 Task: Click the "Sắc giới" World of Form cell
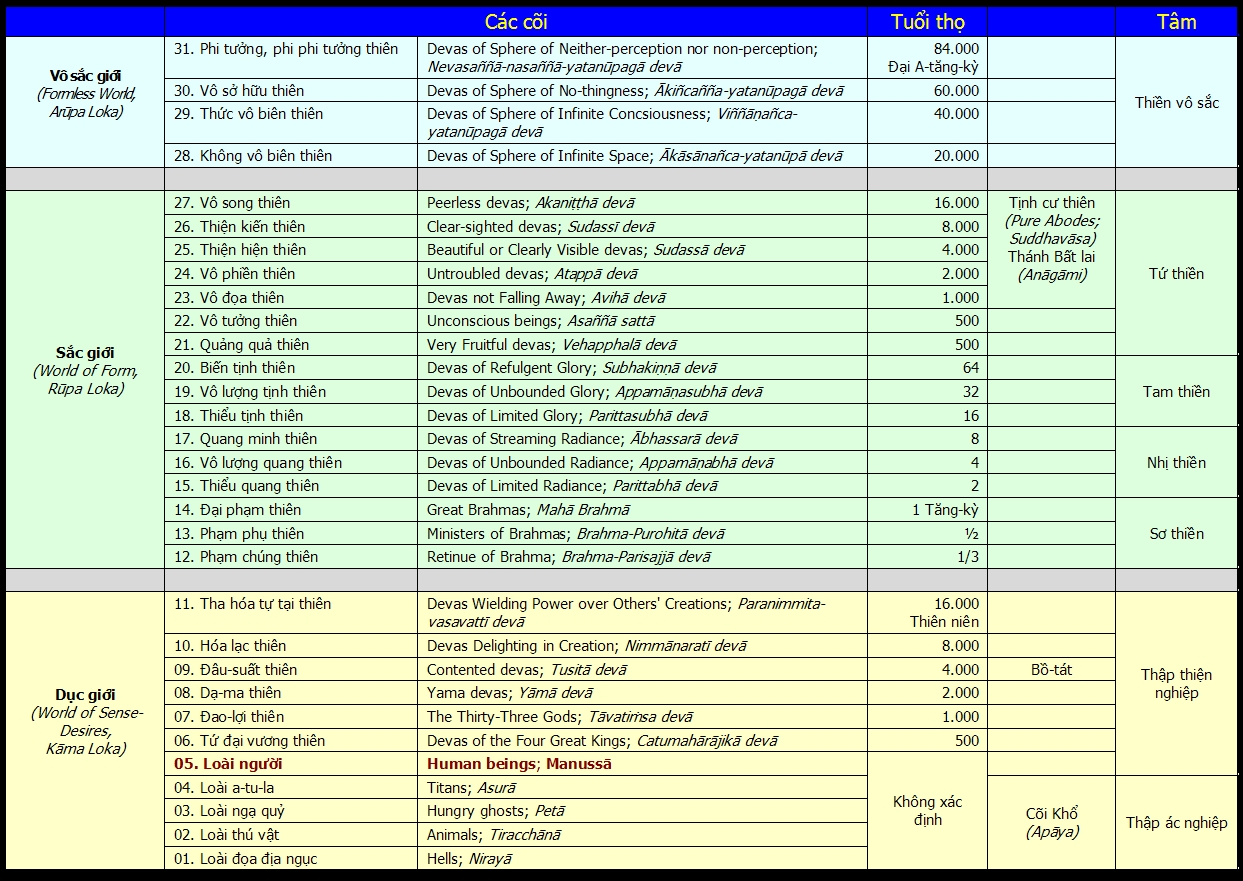(85, 370)
